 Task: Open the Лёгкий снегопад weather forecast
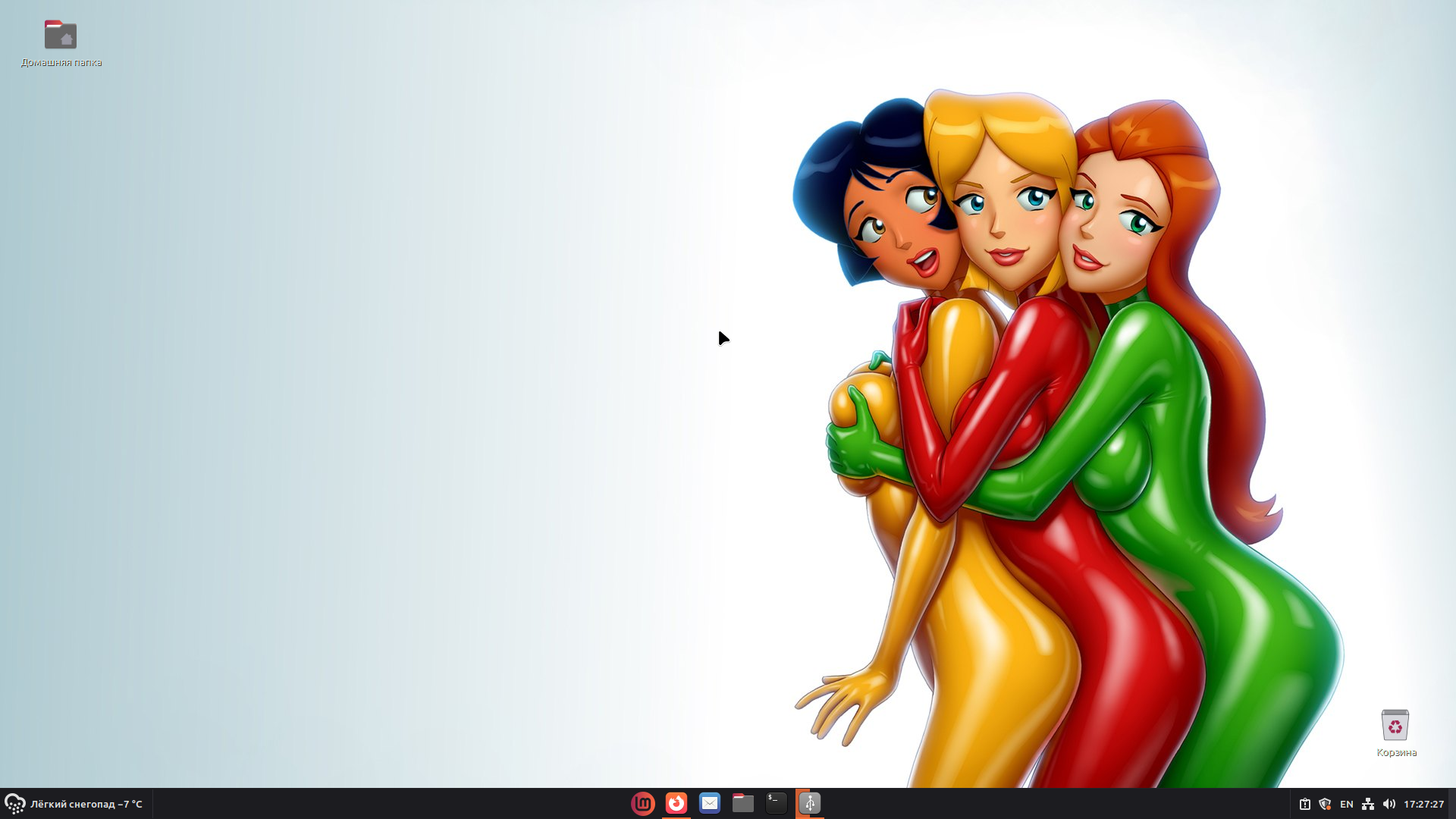(86, 804)
